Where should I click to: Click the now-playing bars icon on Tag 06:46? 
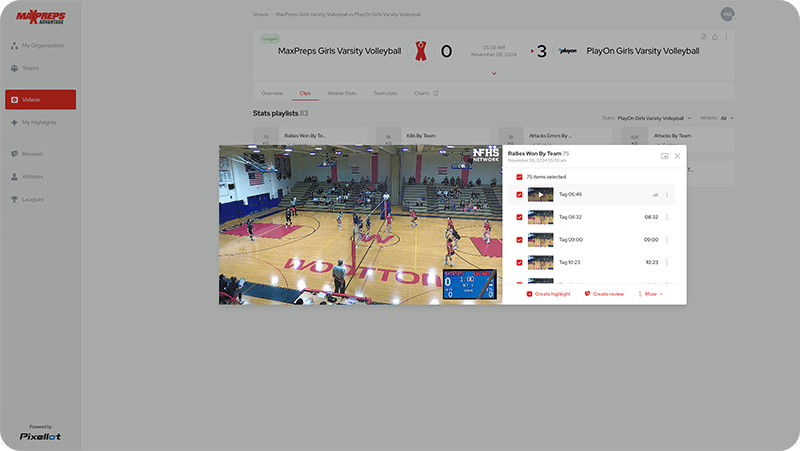point(655,195)
